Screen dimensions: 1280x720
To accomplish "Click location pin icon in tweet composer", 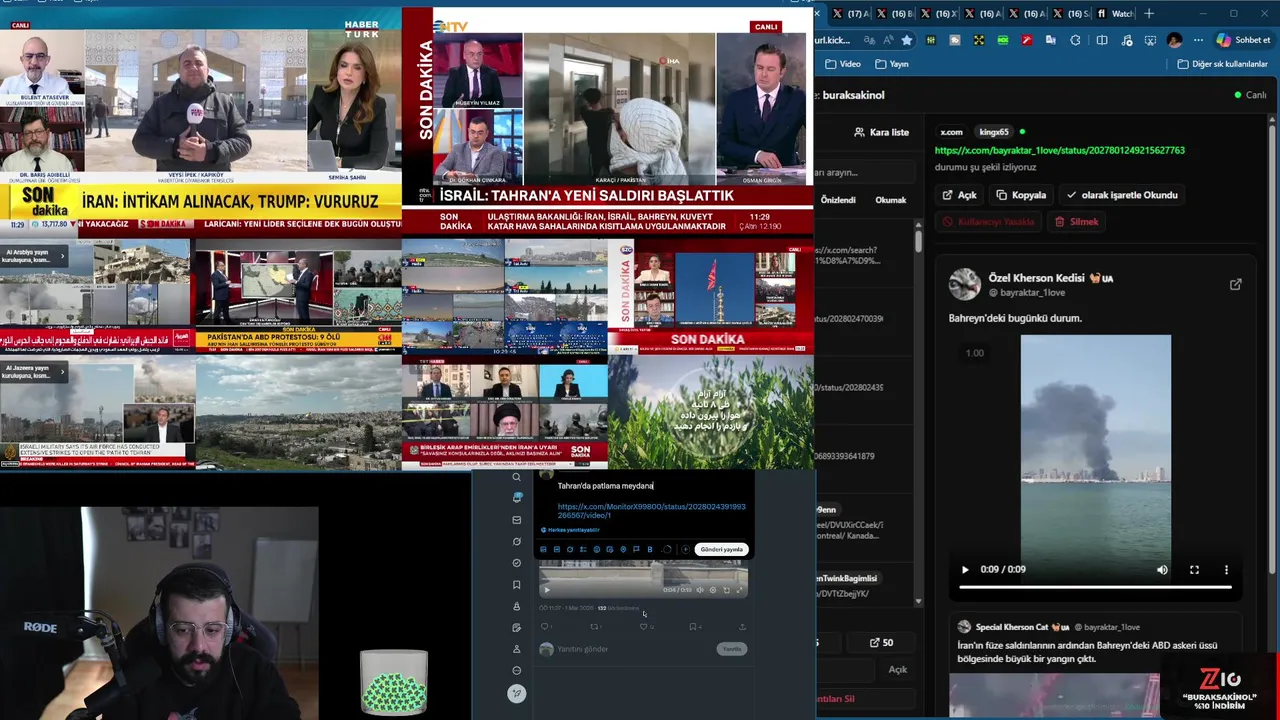I will tap(623, 549).
